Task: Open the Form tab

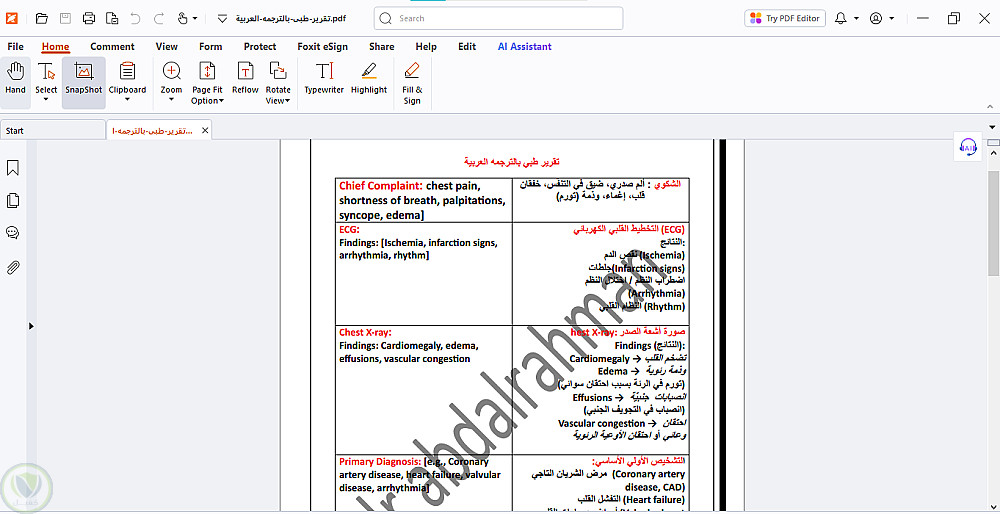Action: click(x=210, y=47)
